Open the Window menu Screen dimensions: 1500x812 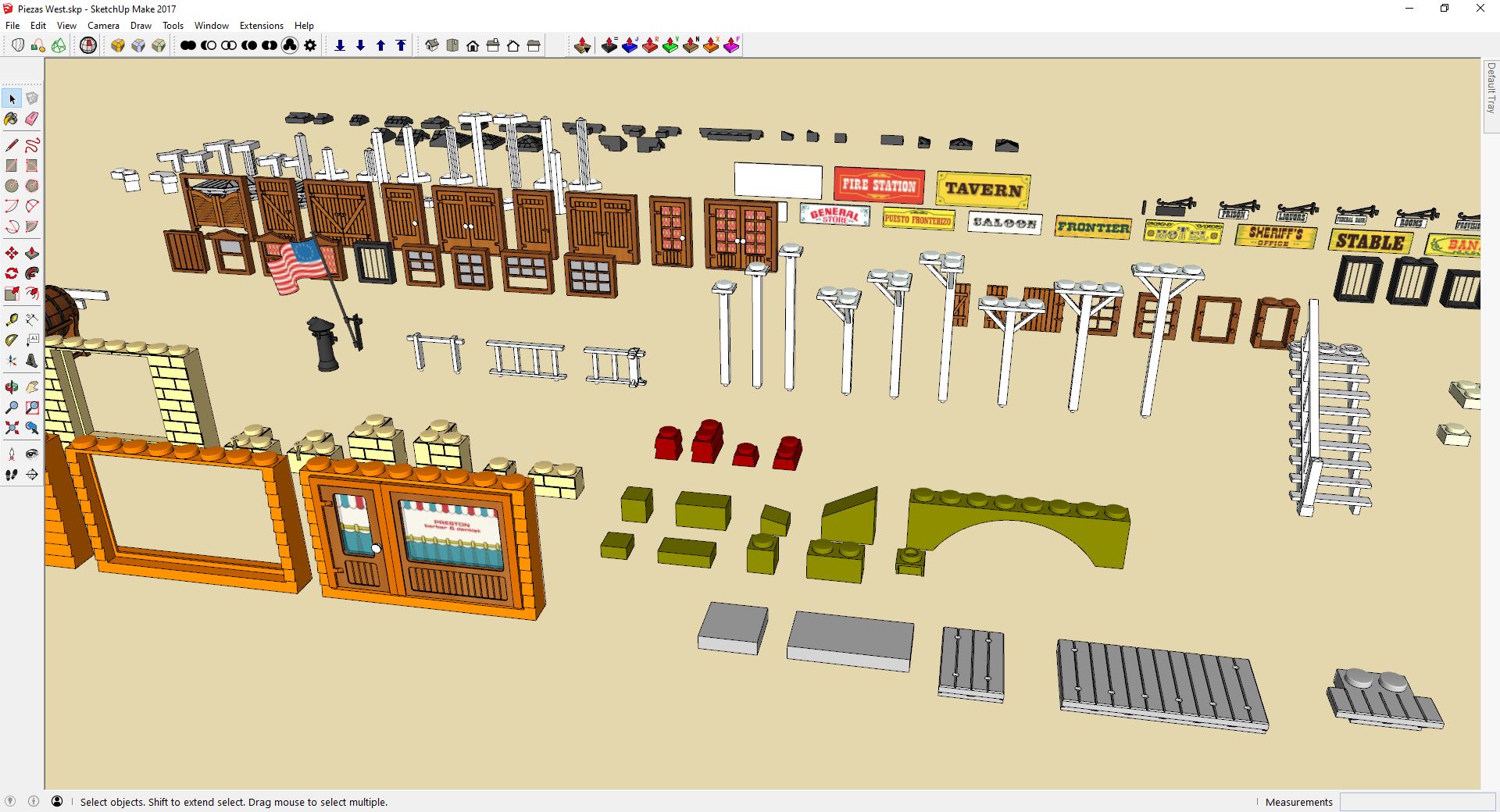[212, 26]
